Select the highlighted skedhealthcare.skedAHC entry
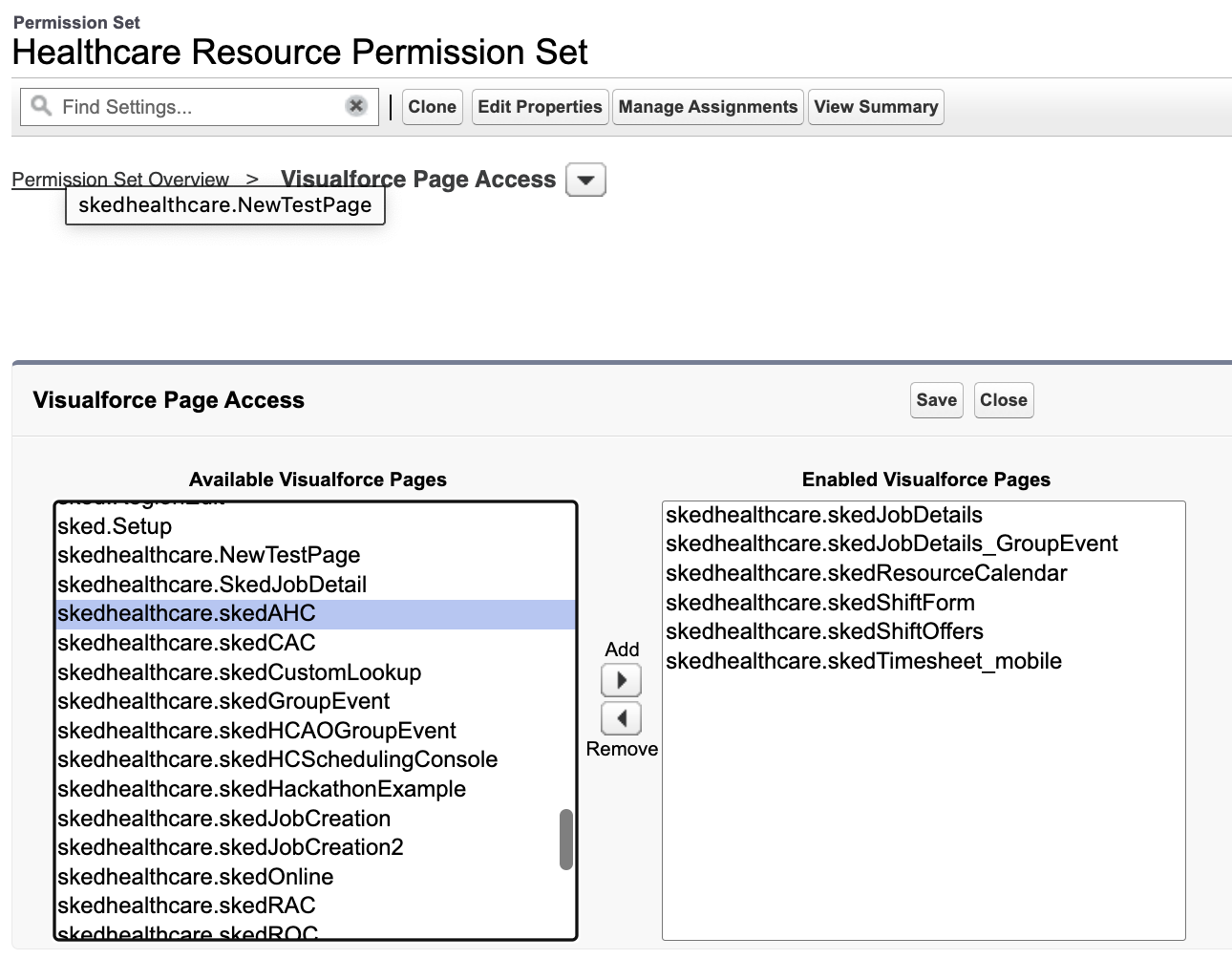The image size is (1232, 959). coord(316,614)
